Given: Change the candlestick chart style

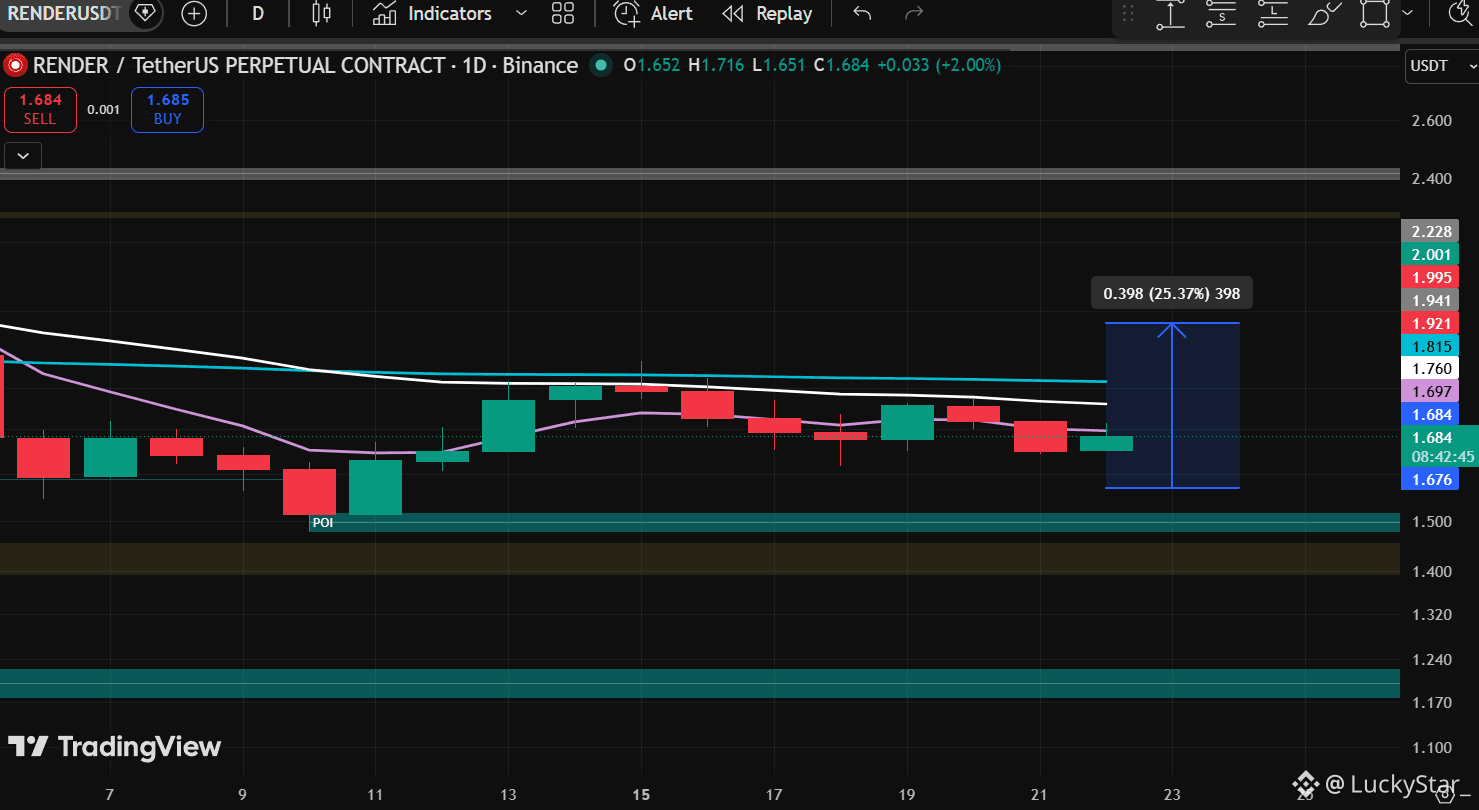Looking at the screenshot, I should coord(321,14).
